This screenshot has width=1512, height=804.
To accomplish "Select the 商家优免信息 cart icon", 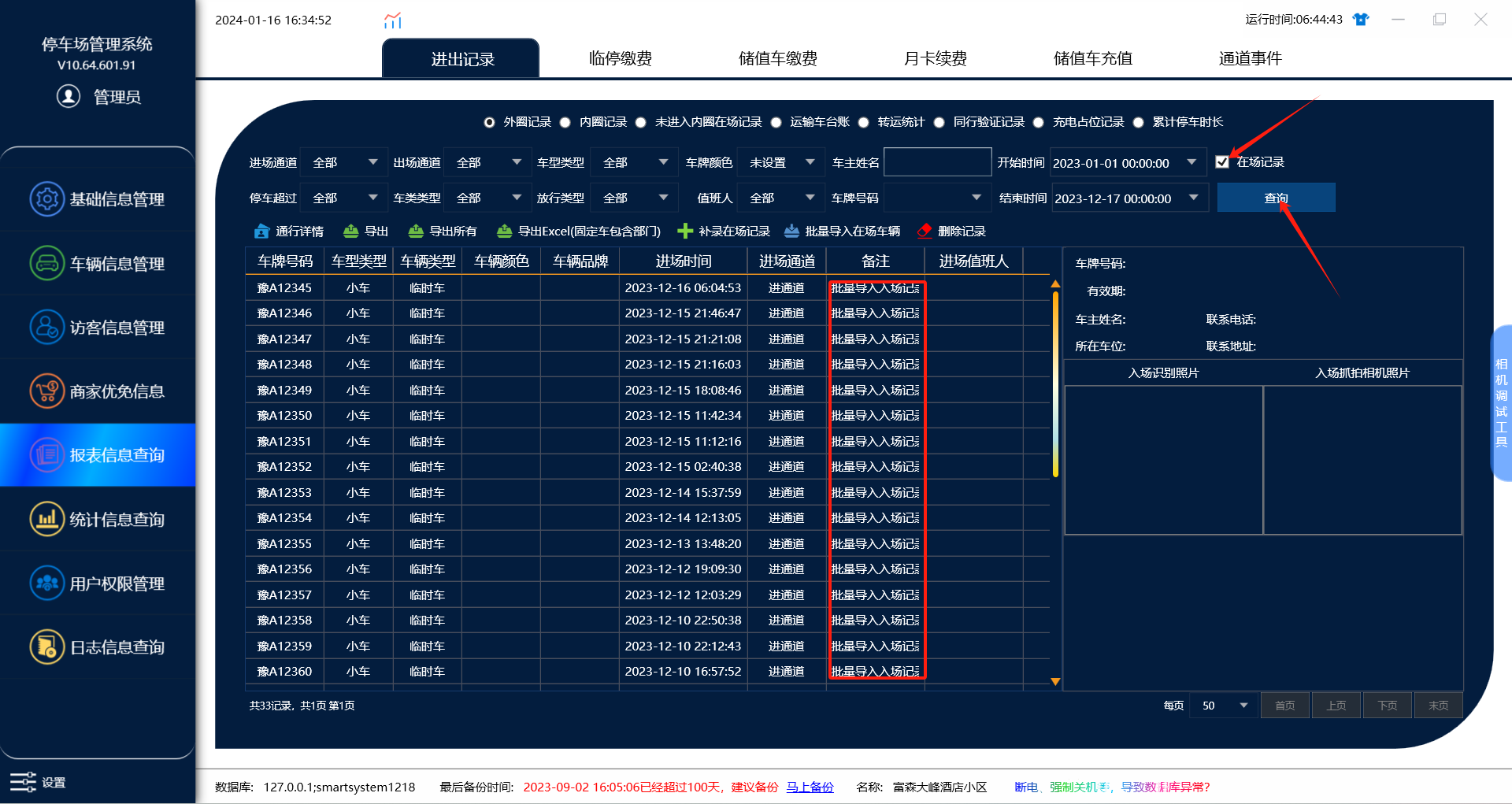I will coord(47,391).
